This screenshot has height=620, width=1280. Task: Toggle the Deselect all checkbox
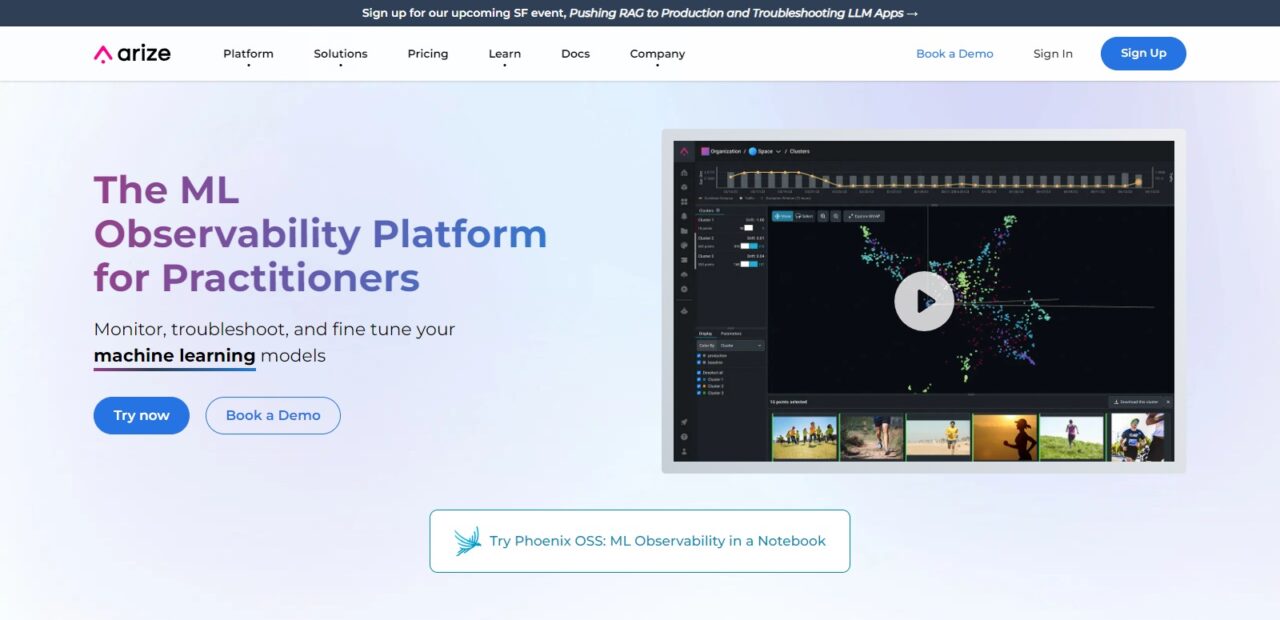point(699,373)
